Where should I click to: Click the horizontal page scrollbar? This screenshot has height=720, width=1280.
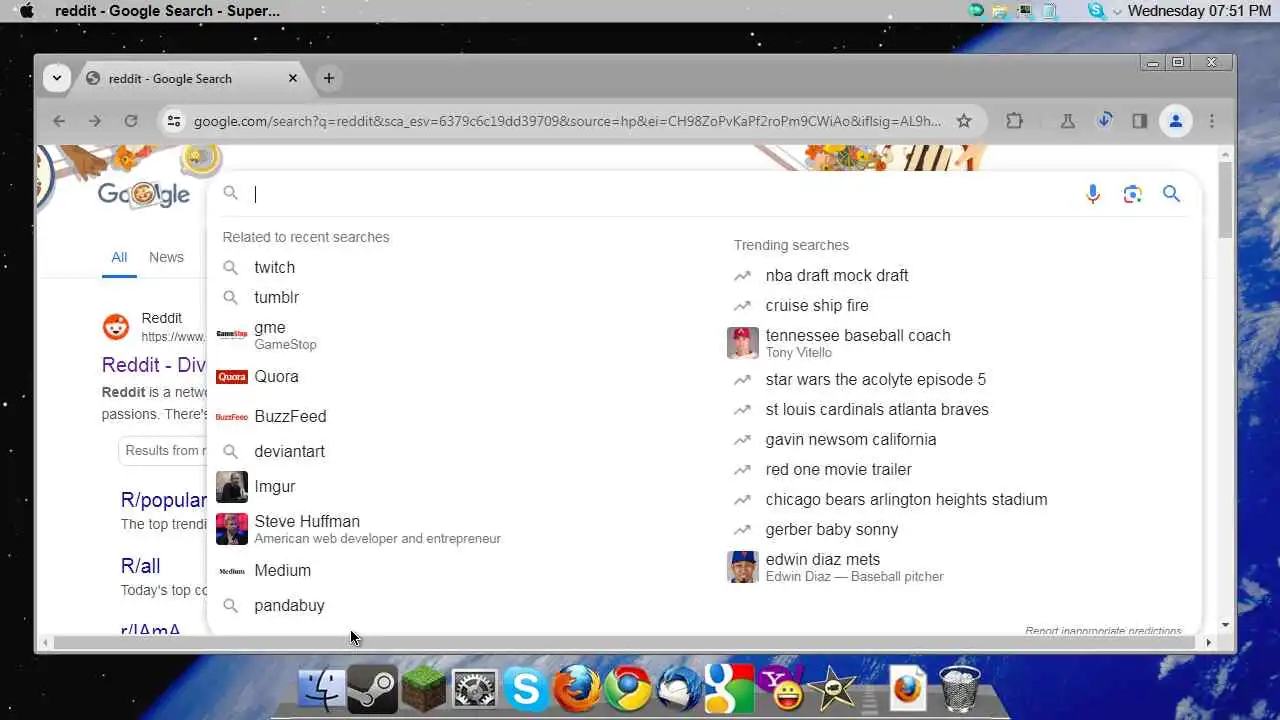point(628,642)
